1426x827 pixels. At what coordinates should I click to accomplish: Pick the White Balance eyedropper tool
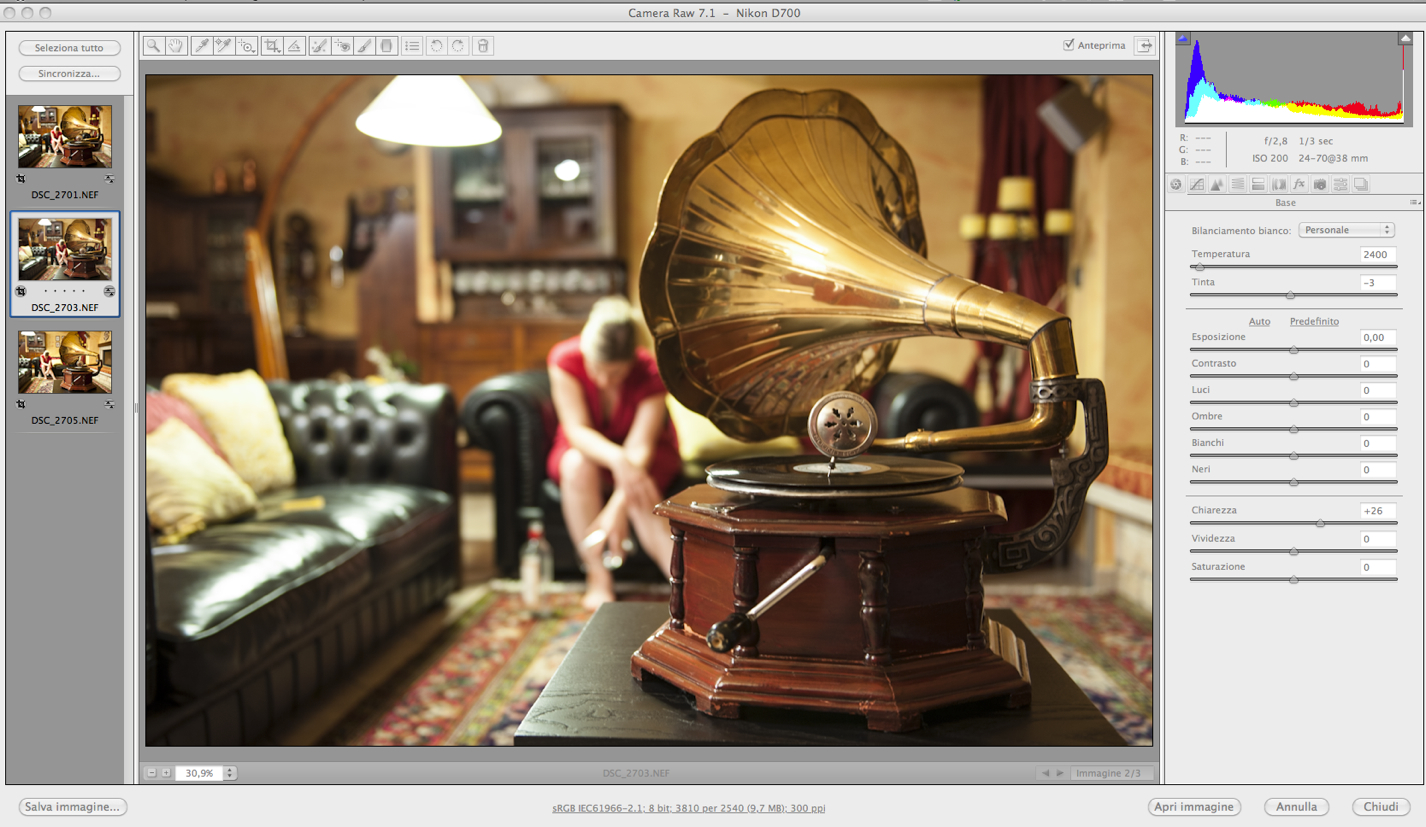pos(201,46)
